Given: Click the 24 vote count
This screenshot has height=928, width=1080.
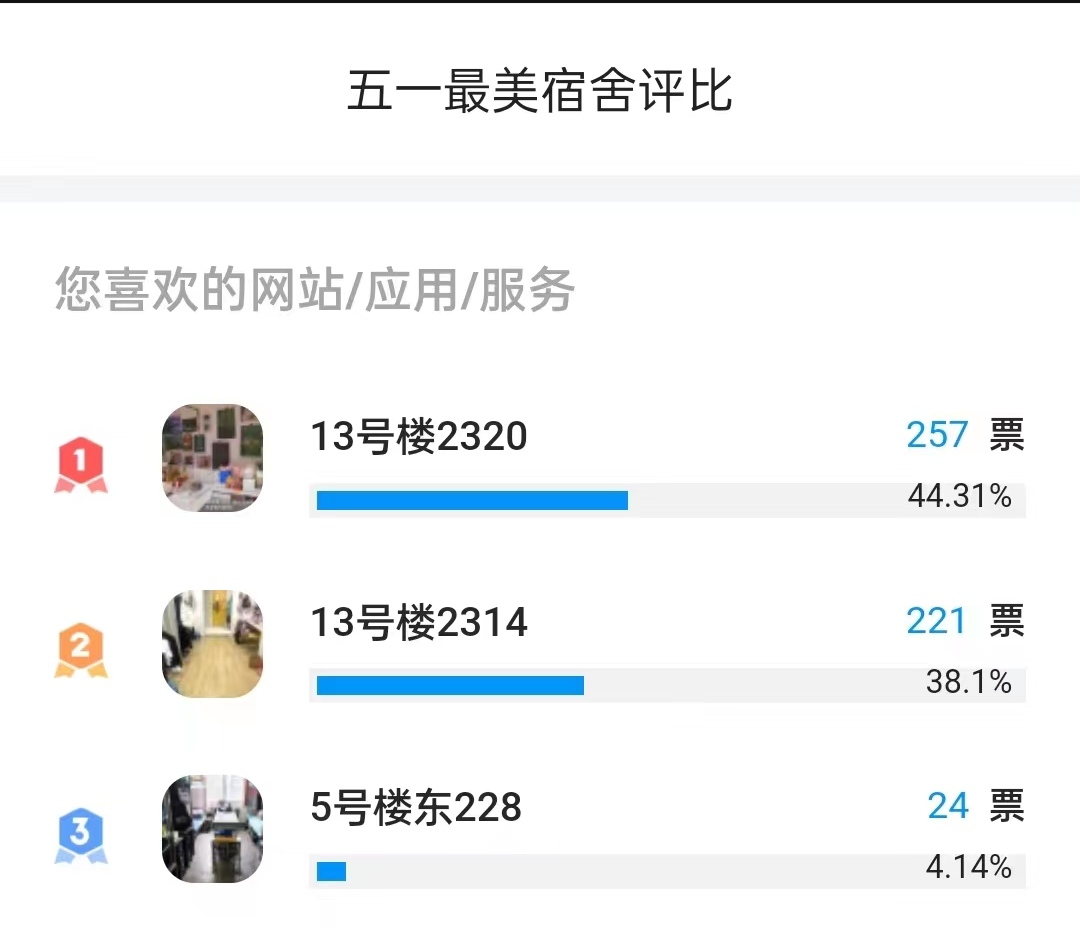Looking at the screenshot, I should click(x=948, y=806).
